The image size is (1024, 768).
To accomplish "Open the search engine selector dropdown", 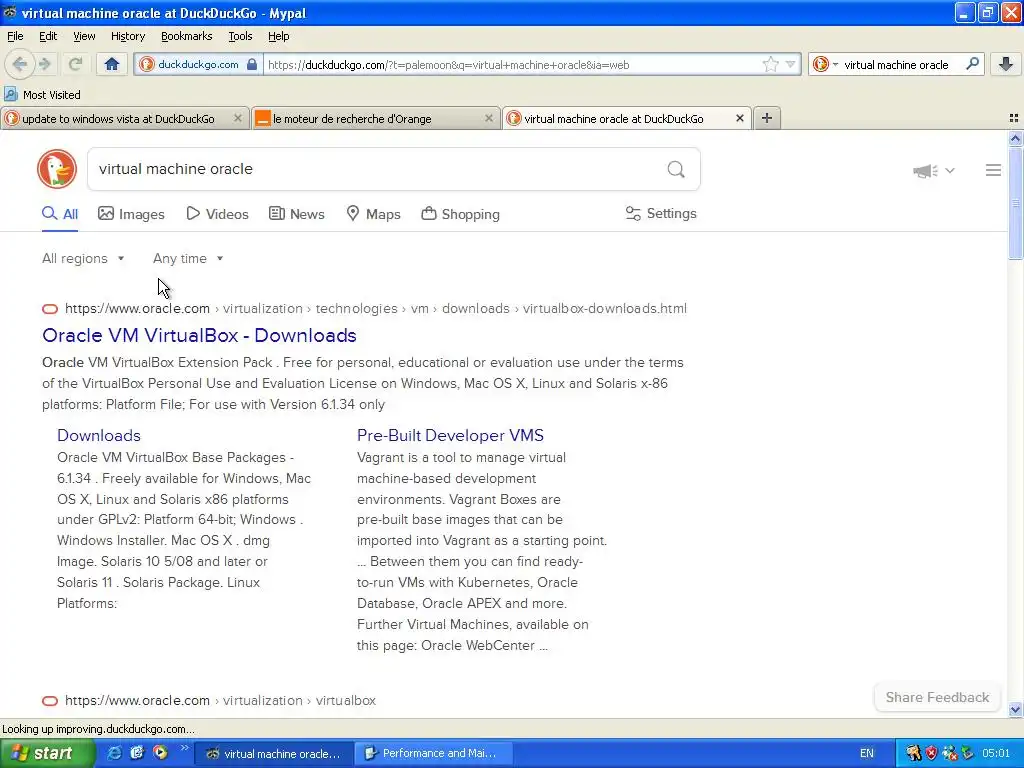I will 825,64.
